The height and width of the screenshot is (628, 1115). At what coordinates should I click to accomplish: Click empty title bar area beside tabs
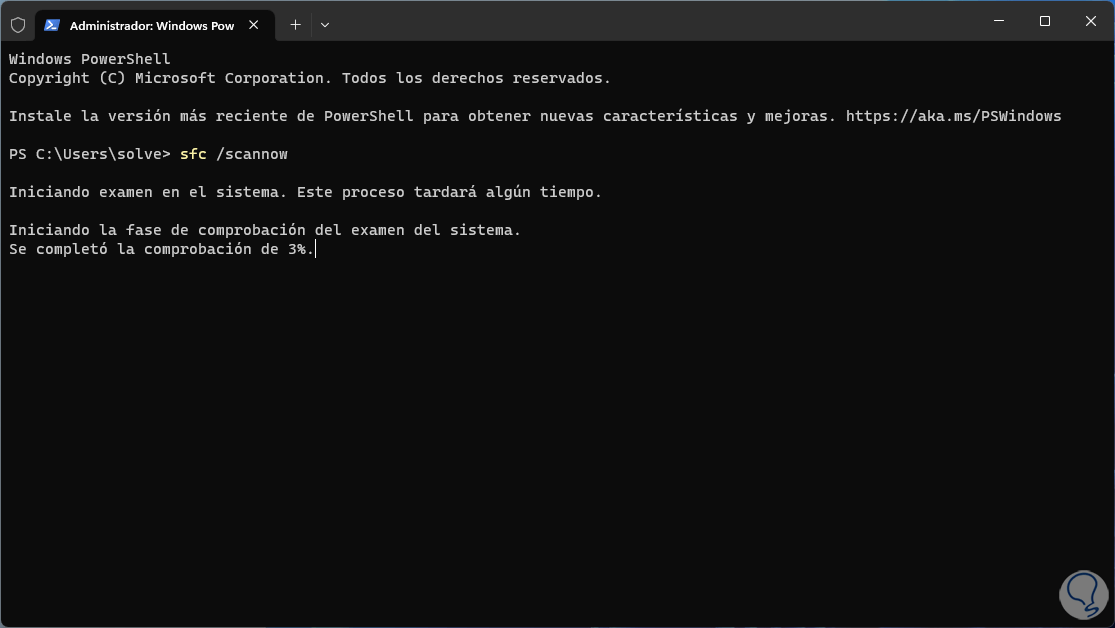(x=650, y=22)
